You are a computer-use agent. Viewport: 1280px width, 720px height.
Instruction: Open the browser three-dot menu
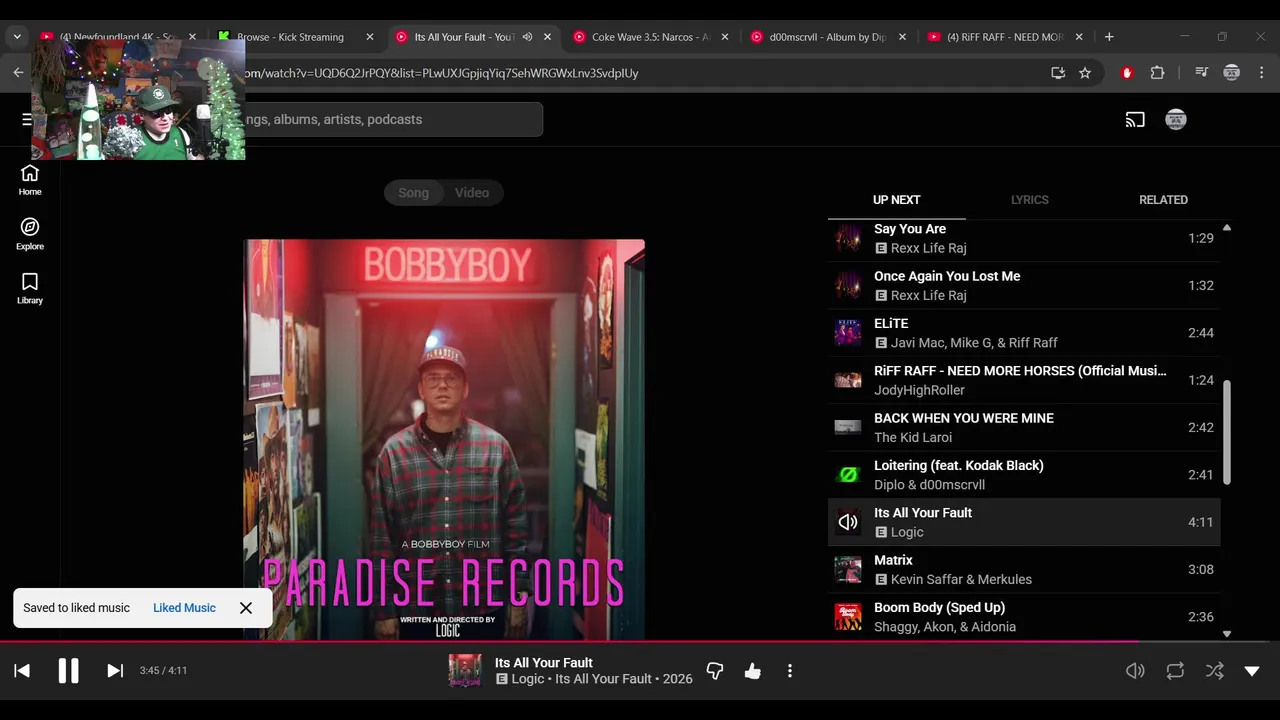click(1262, 73)
